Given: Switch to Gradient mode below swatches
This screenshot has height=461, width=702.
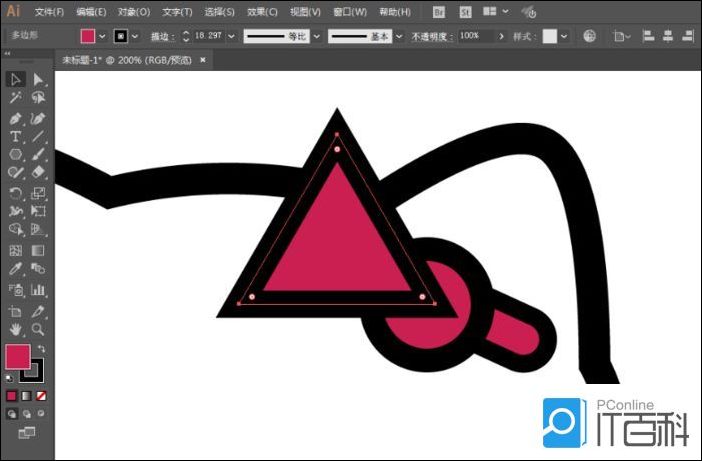Looking at the screenshot, I should [x=27, y=396].
